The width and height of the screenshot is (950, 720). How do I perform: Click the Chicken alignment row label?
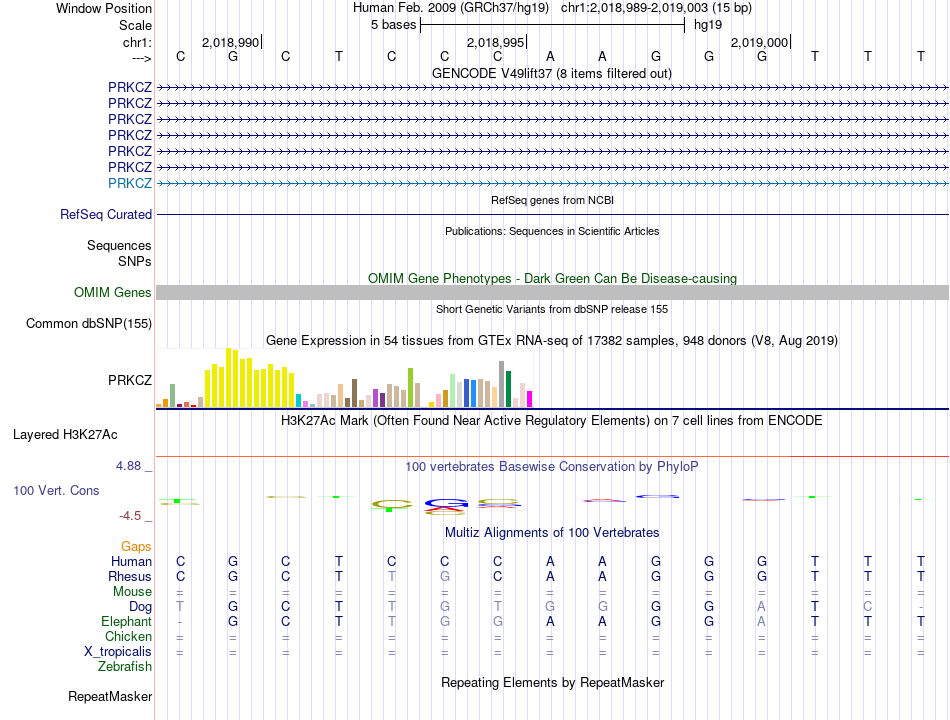128,636
